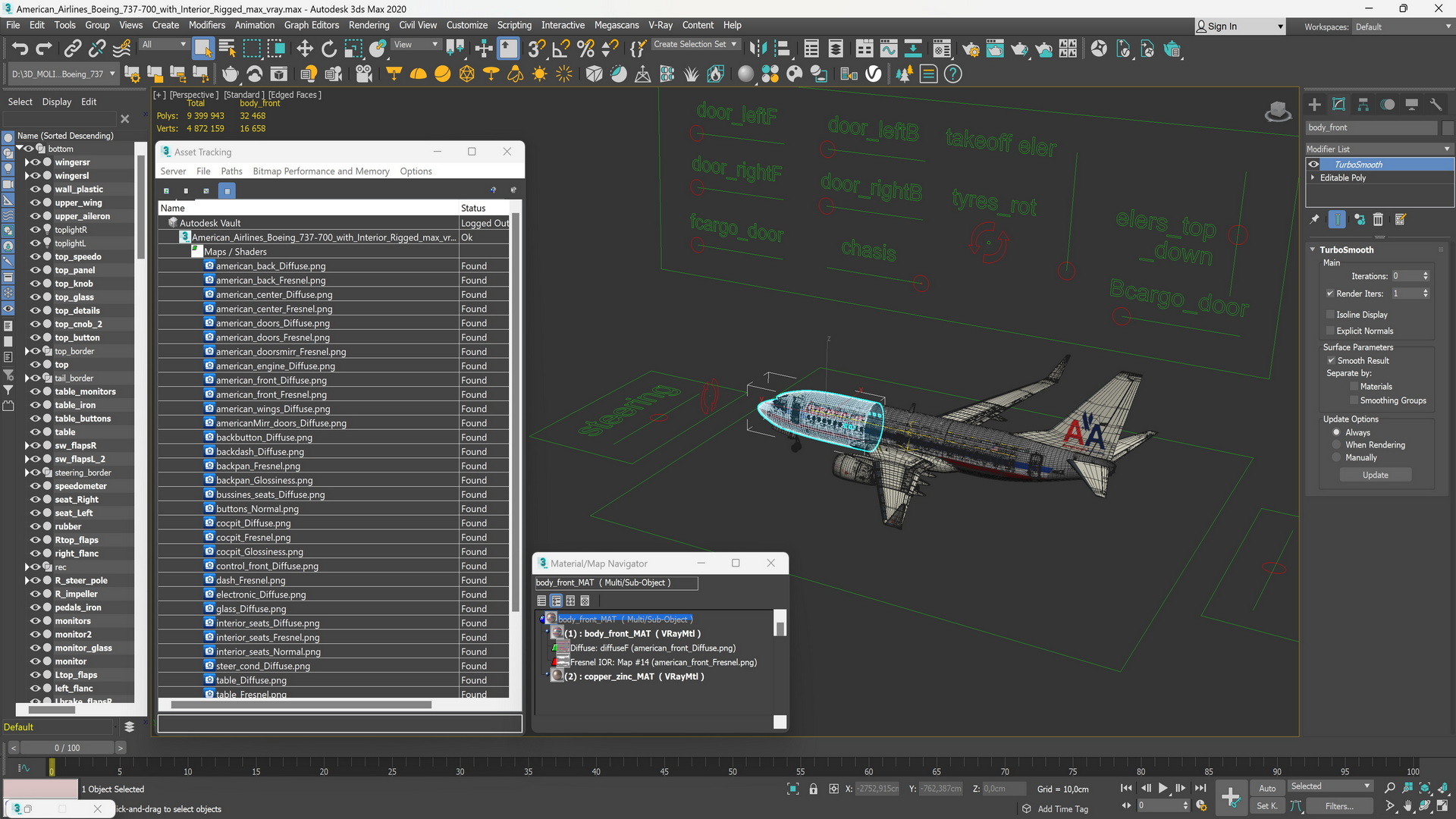The height and width of the screenshot is (819, 1456).
Task: Open the Modifiers menu
Action: 206,25
